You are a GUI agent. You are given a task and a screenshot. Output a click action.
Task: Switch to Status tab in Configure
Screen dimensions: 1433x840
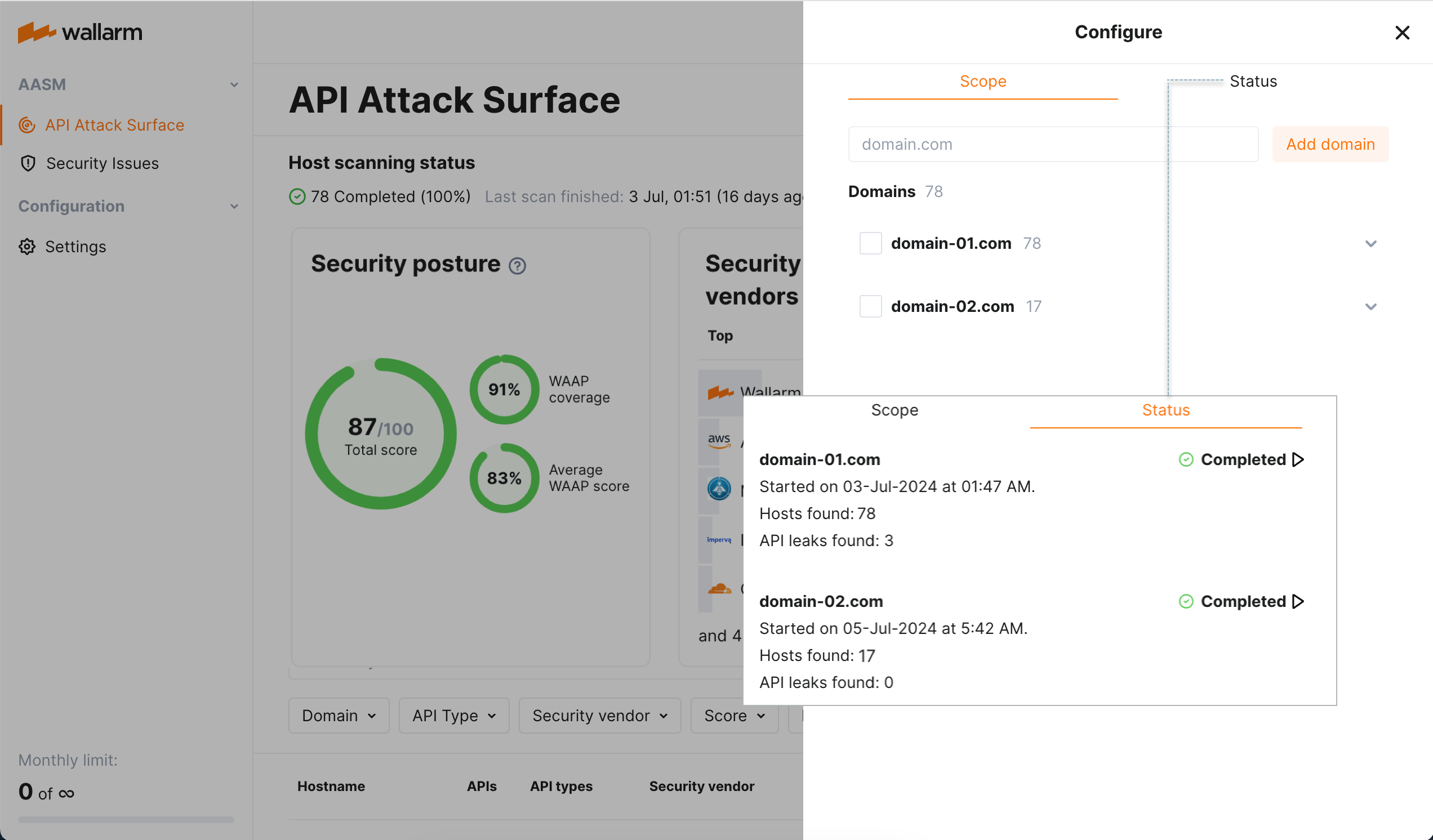point(1253,81)
